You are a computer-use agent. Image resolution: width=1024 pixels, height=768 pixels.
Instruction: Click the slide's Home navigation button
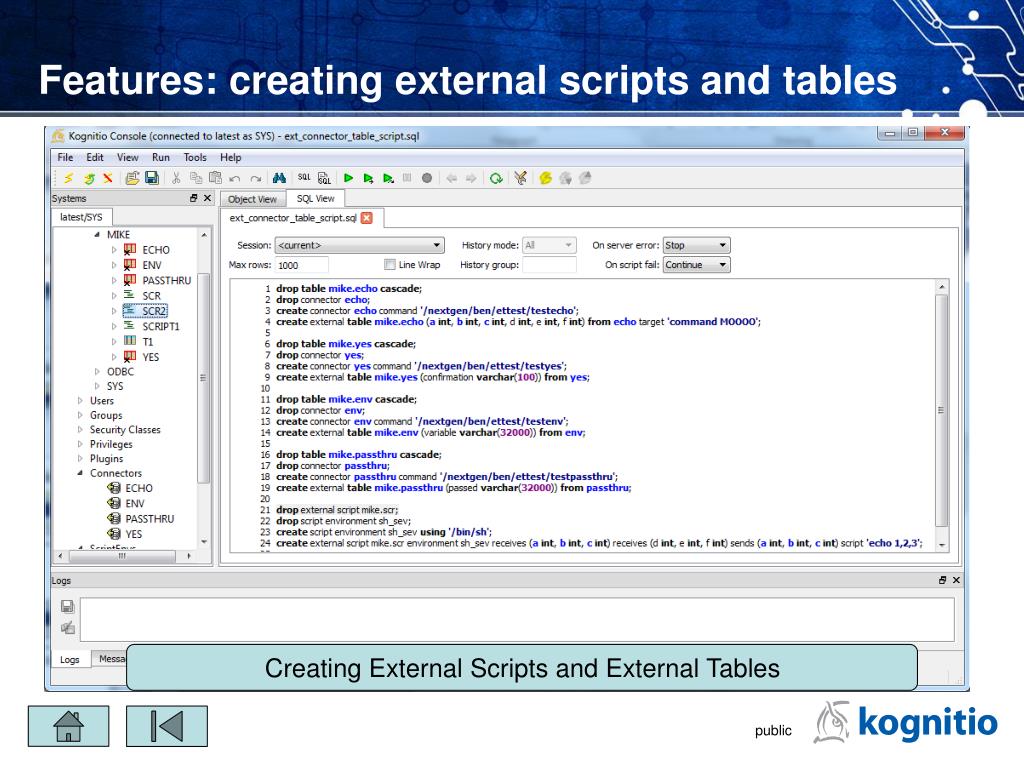coord(68,725)
